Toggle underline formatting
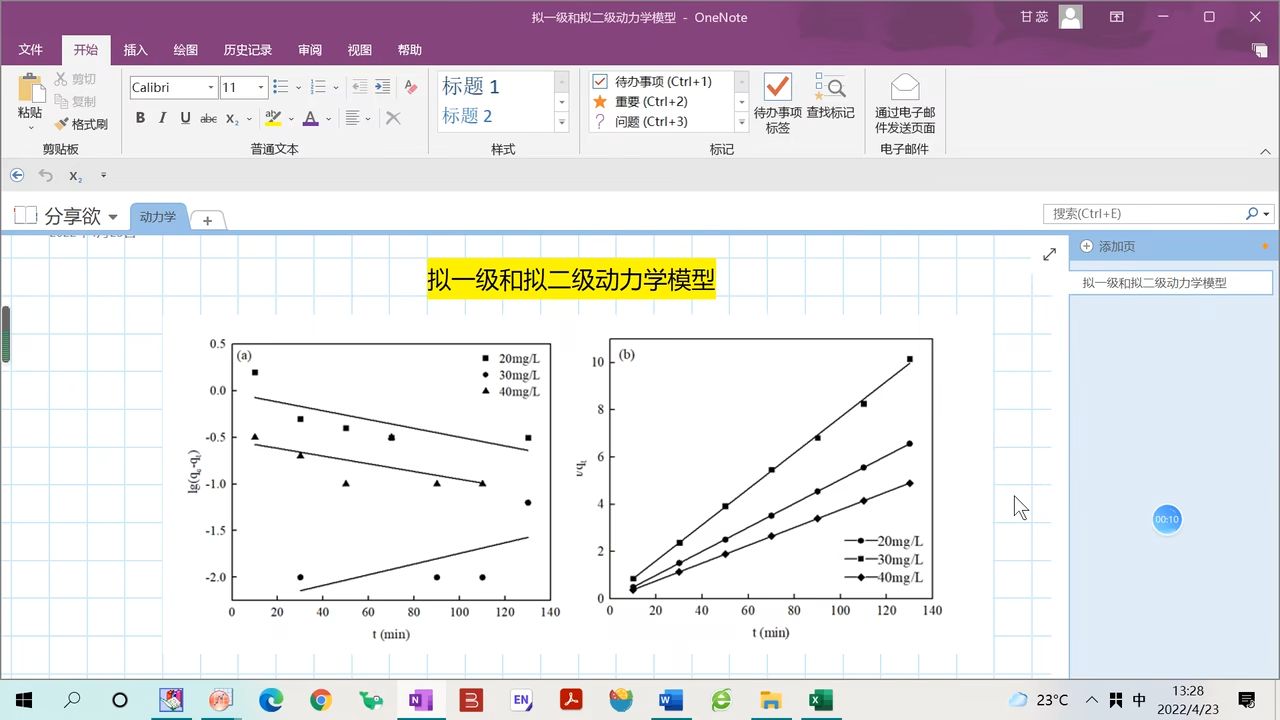1280x720 pixels. point(185,118)
